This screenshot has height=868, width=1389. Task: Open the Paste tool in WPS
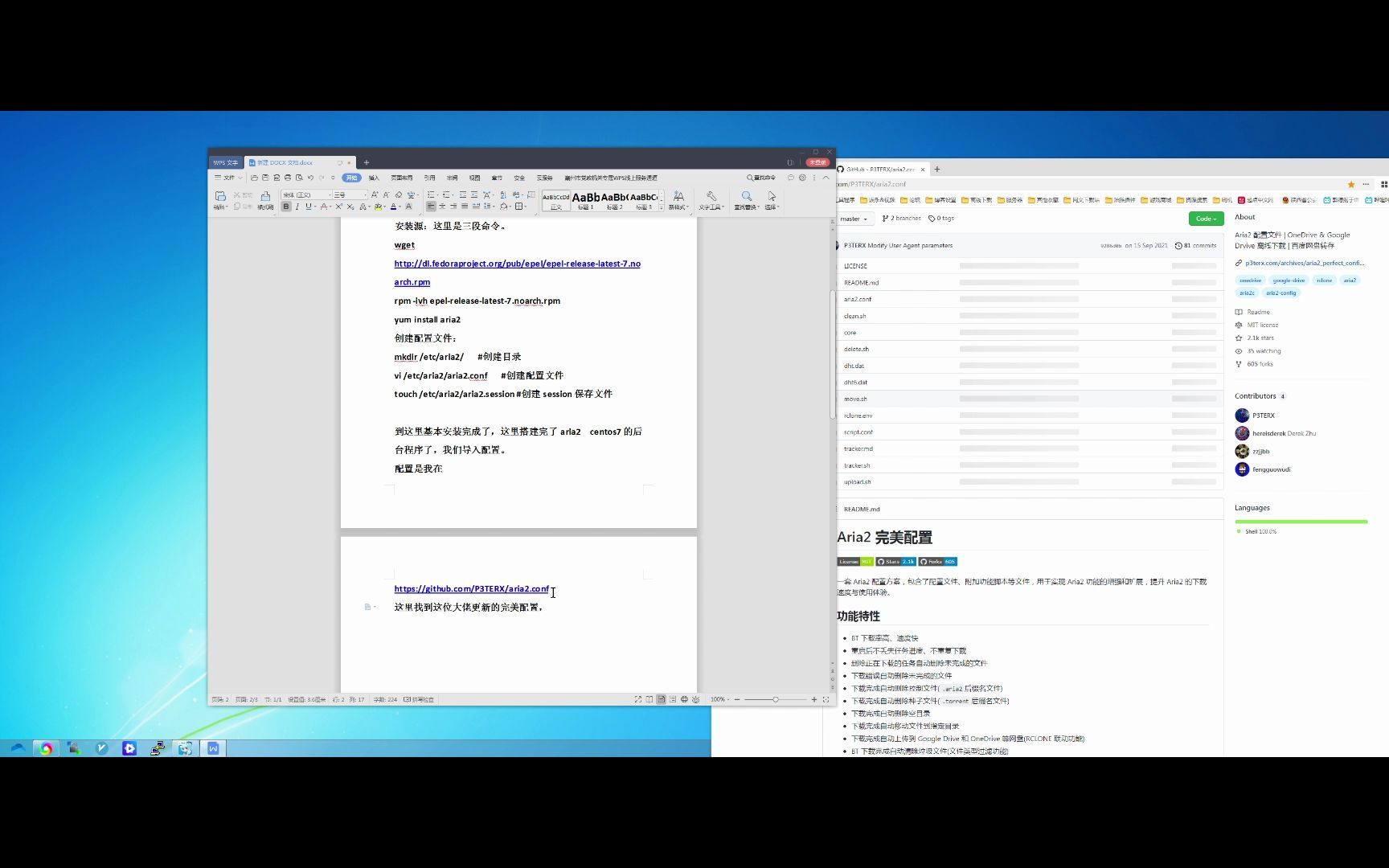pos(219,198)
